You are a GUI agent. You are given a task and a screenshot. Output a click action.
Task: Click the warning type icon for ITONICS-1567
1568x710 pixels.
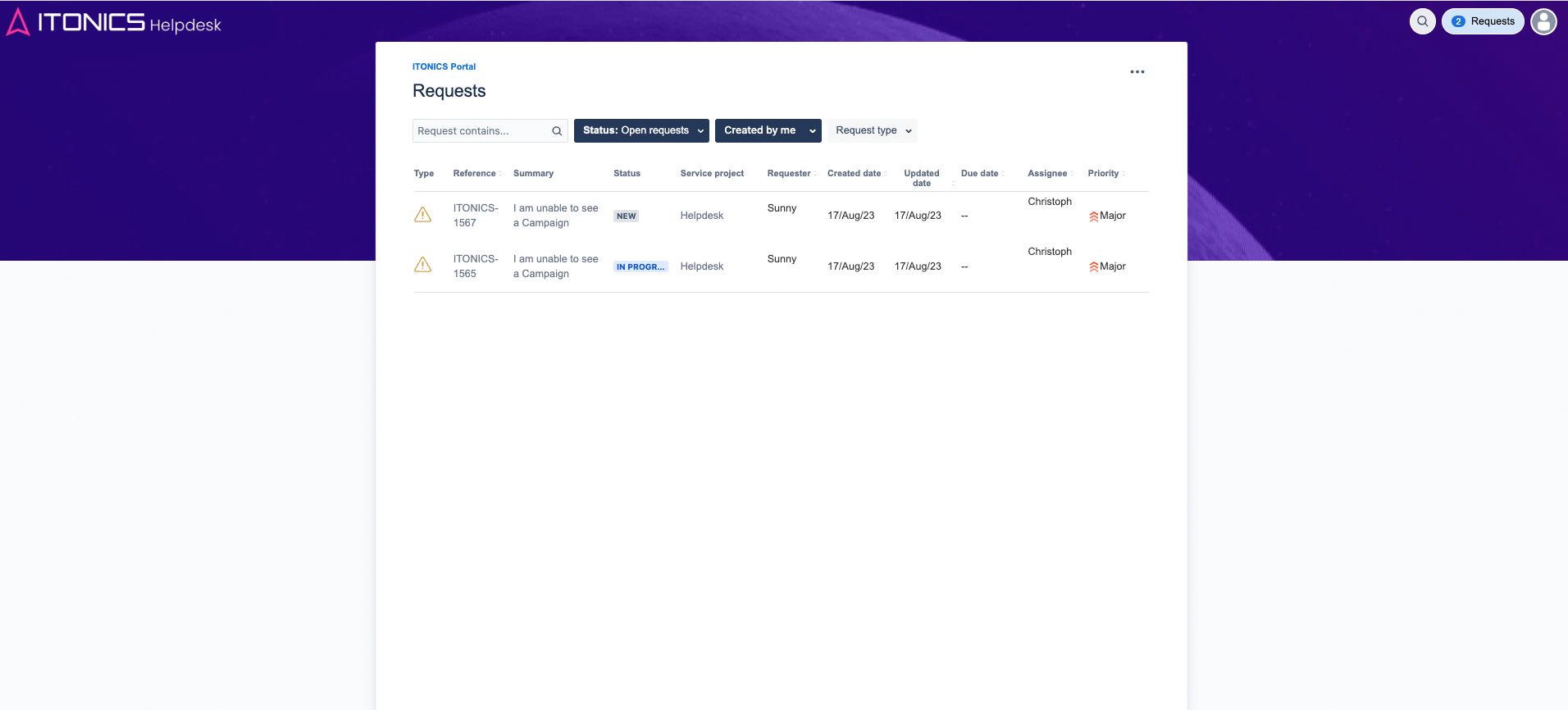point(423,215)
